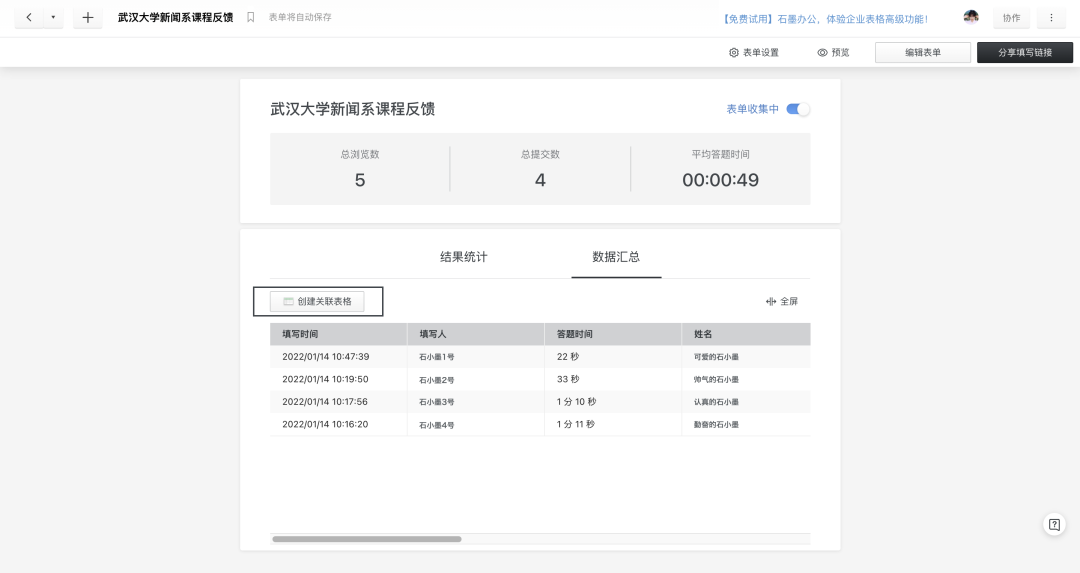This screenshot has width=1080, height=573.
Task: Click the 编辑表单 button
Action: (923, 52)
